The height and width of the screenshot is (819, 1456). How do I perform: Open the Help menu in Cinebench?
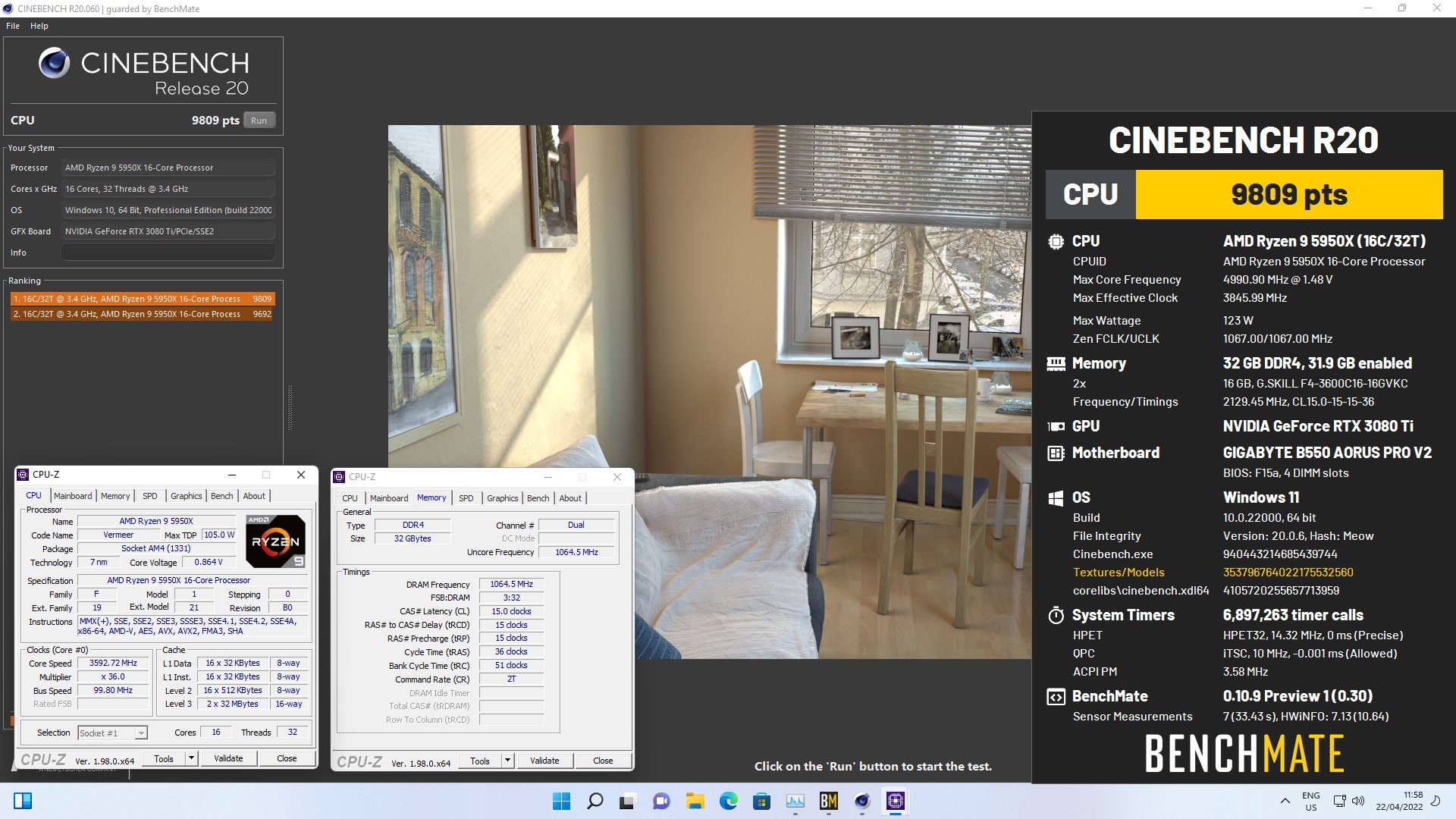(x=39, y=26)
